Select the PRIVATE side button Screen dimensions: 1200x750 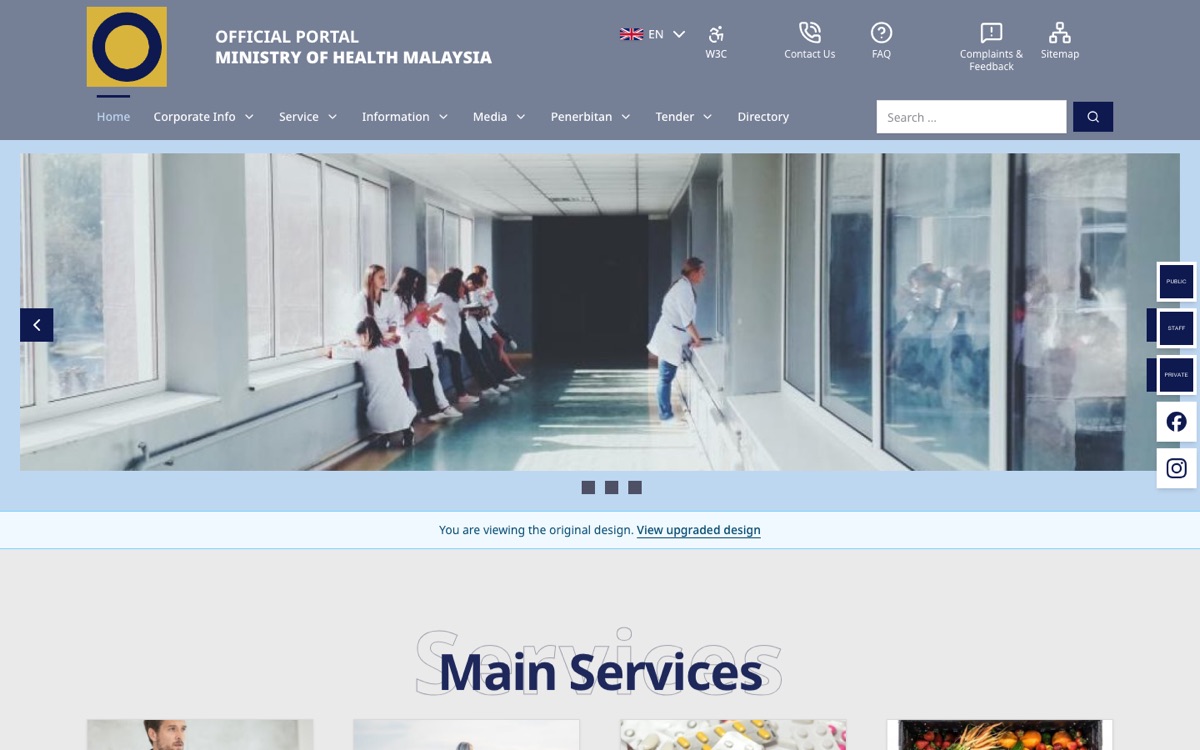click(x=1177, y=375)
